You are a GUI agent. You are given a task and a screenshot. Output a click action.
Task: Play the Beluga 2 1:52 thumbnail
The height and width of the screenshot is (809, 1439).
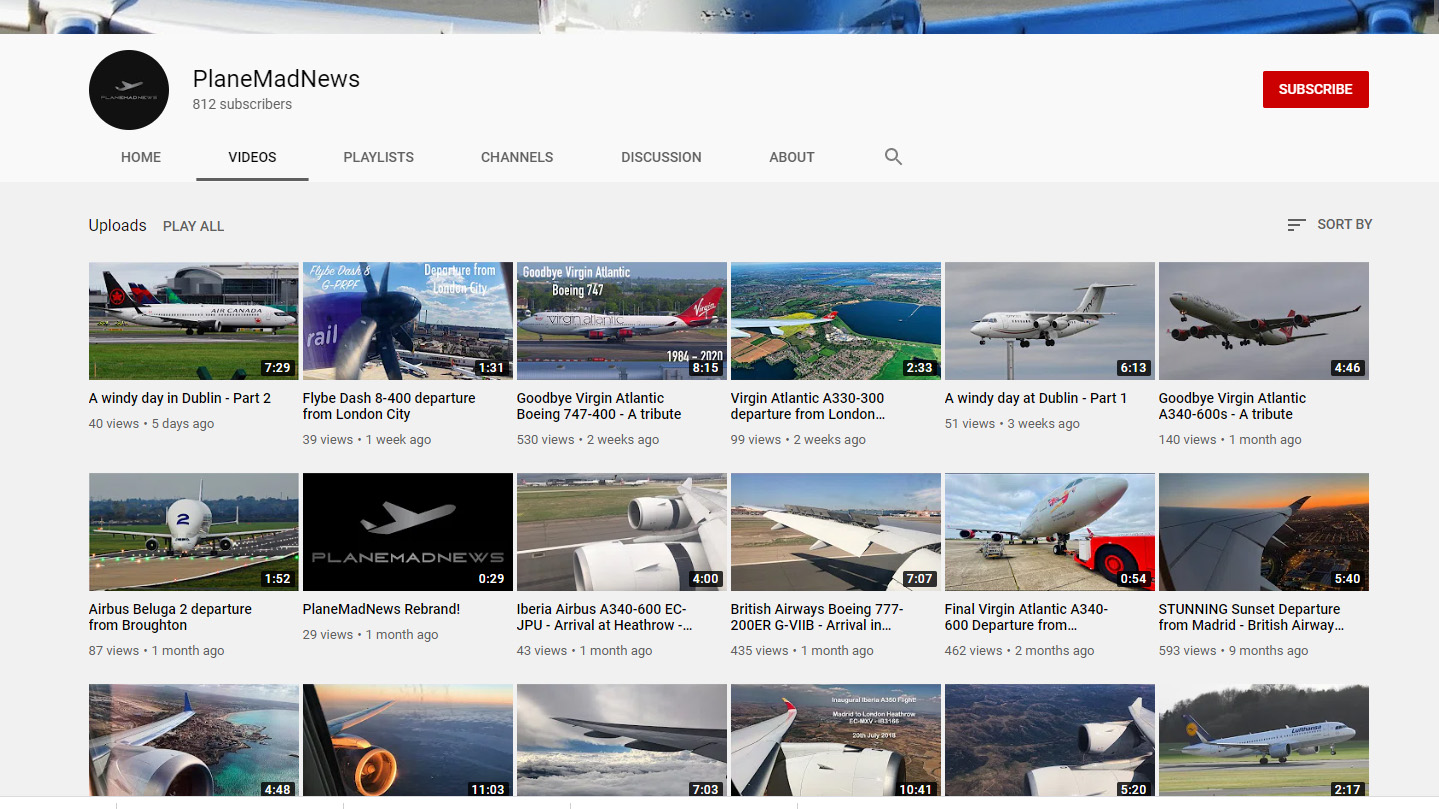point(194,532)
